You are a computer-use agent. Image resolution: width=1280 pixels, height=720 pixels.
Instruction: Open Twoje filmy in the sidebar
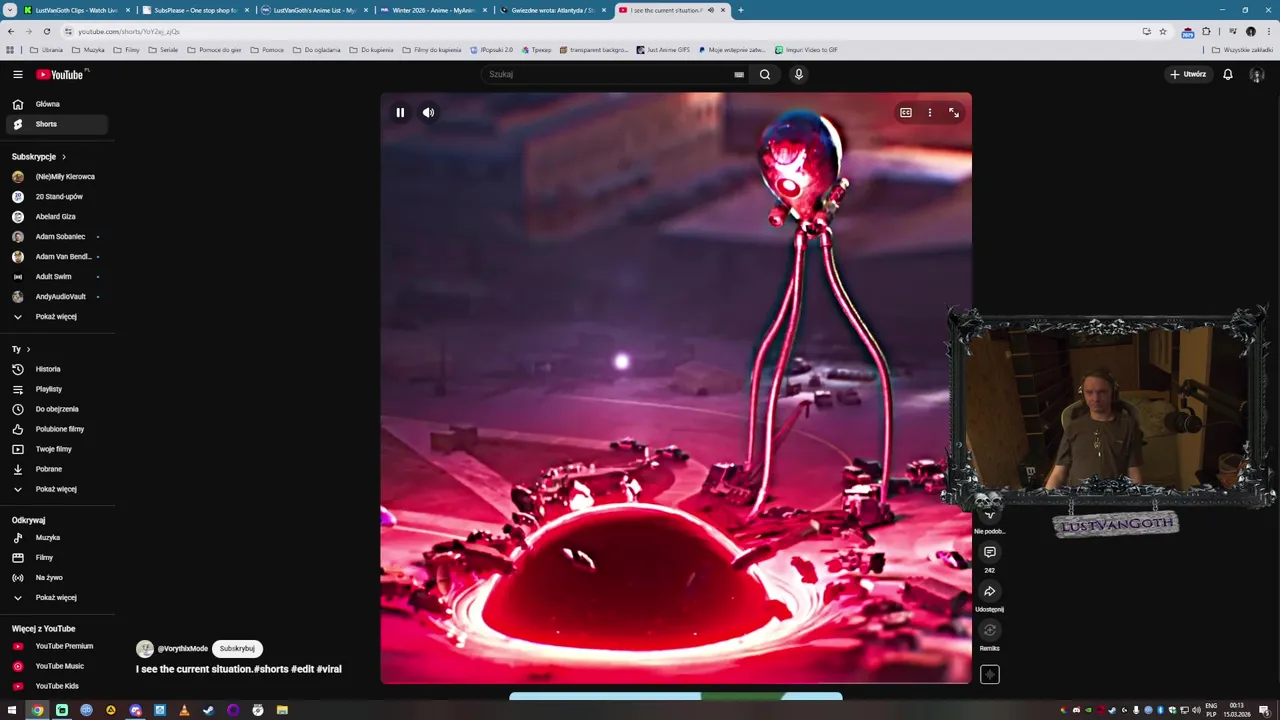coord(57,449)
